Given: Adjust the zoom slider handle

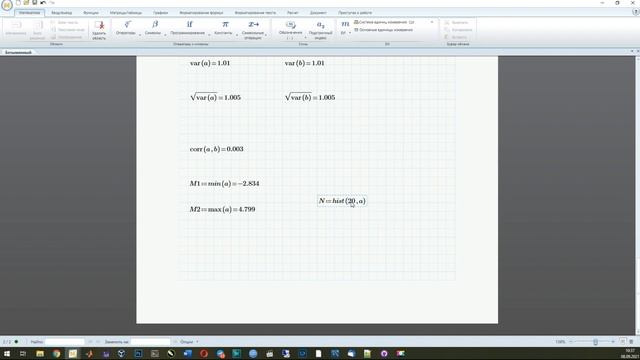Looking at the screenshot, I should pos(595,342).
